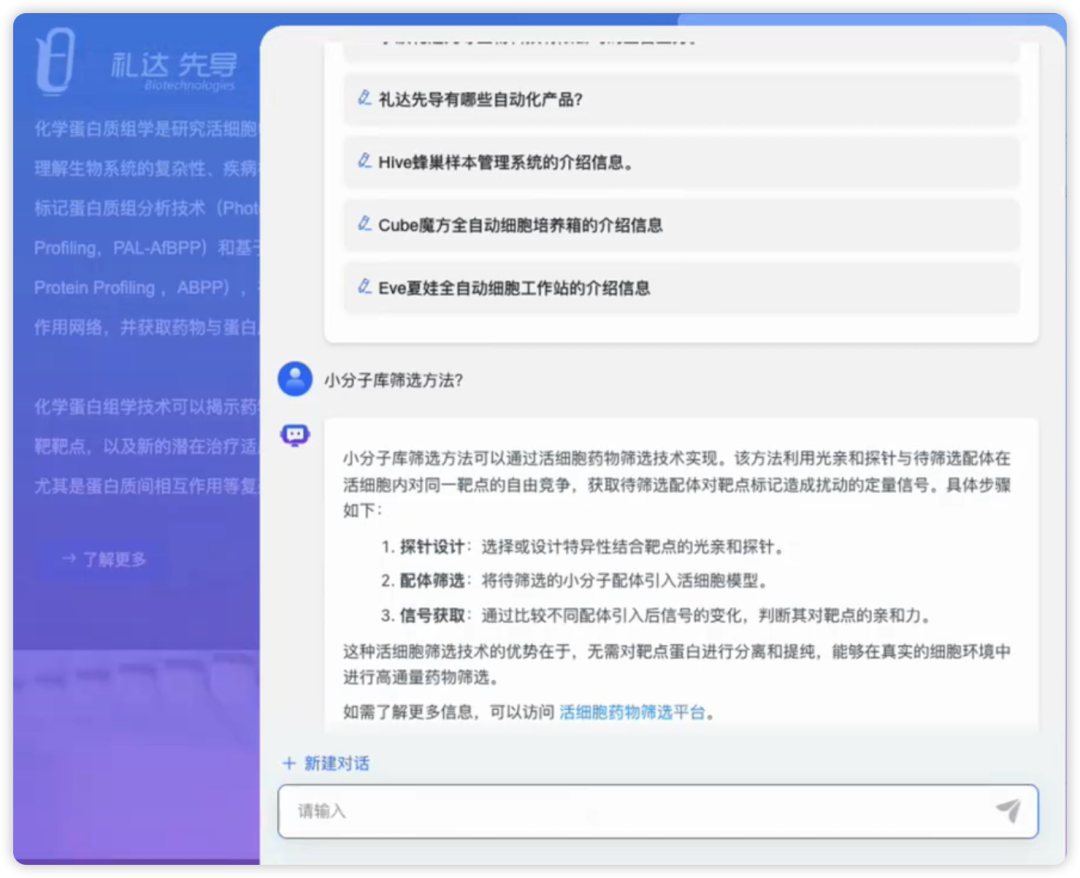Image resolution: width=1080 pixels, height=878 pixels.
Task: Click the arrow in the 了解更多 button
Action: pos(68,559)
